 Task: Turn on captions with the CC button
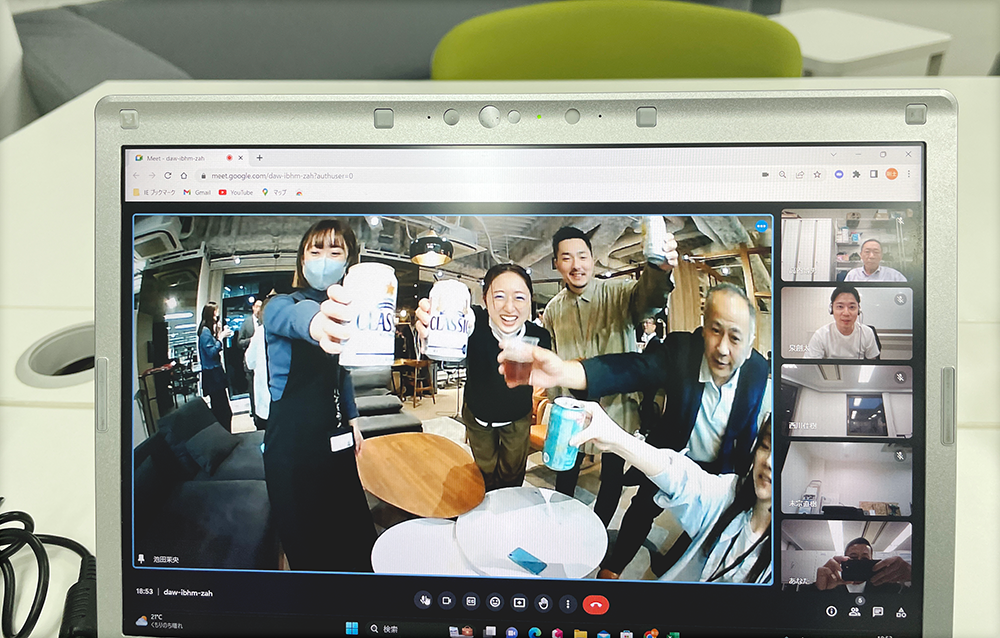(x=471, y=602)
